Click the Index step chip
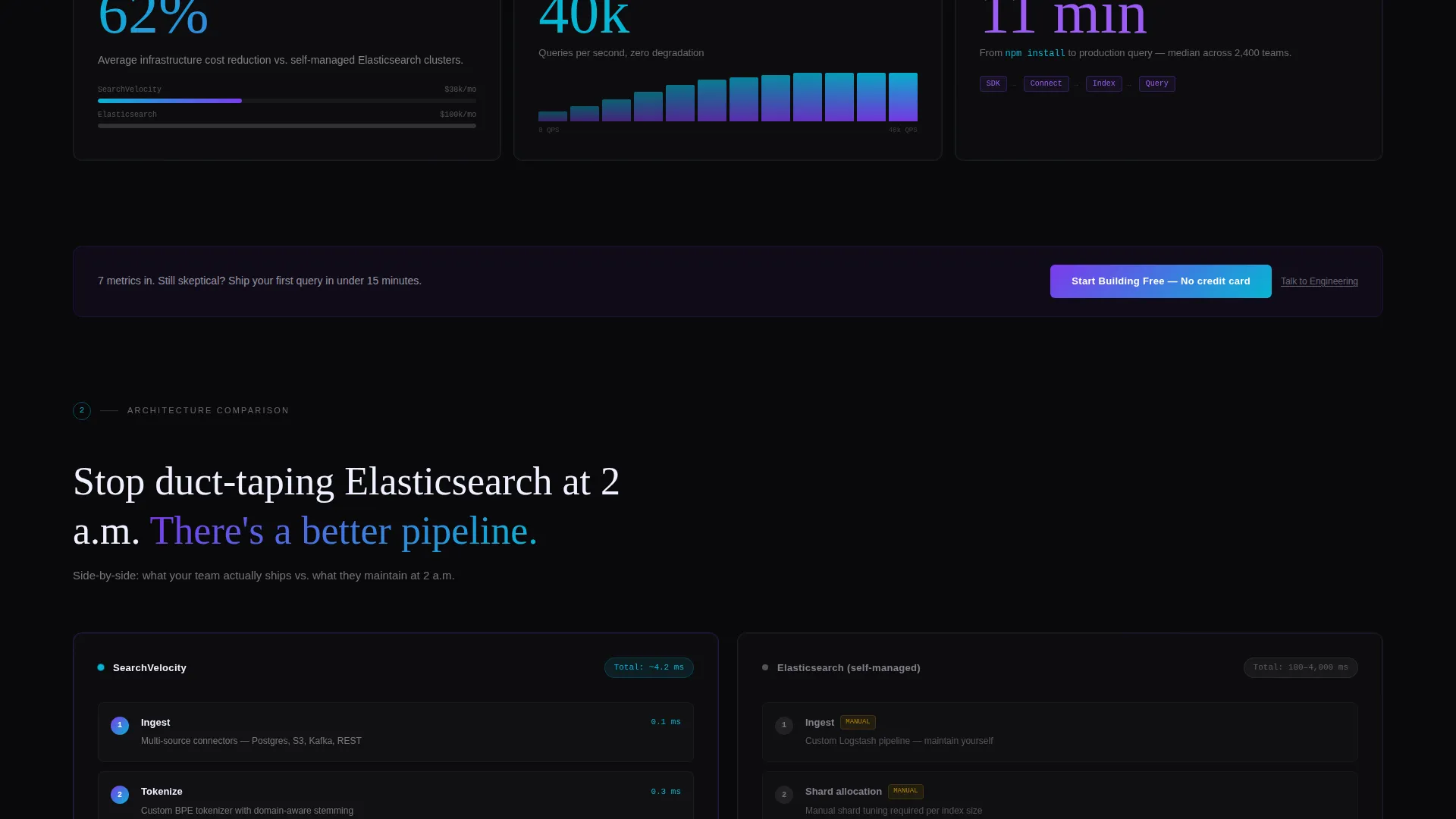 1103,83
